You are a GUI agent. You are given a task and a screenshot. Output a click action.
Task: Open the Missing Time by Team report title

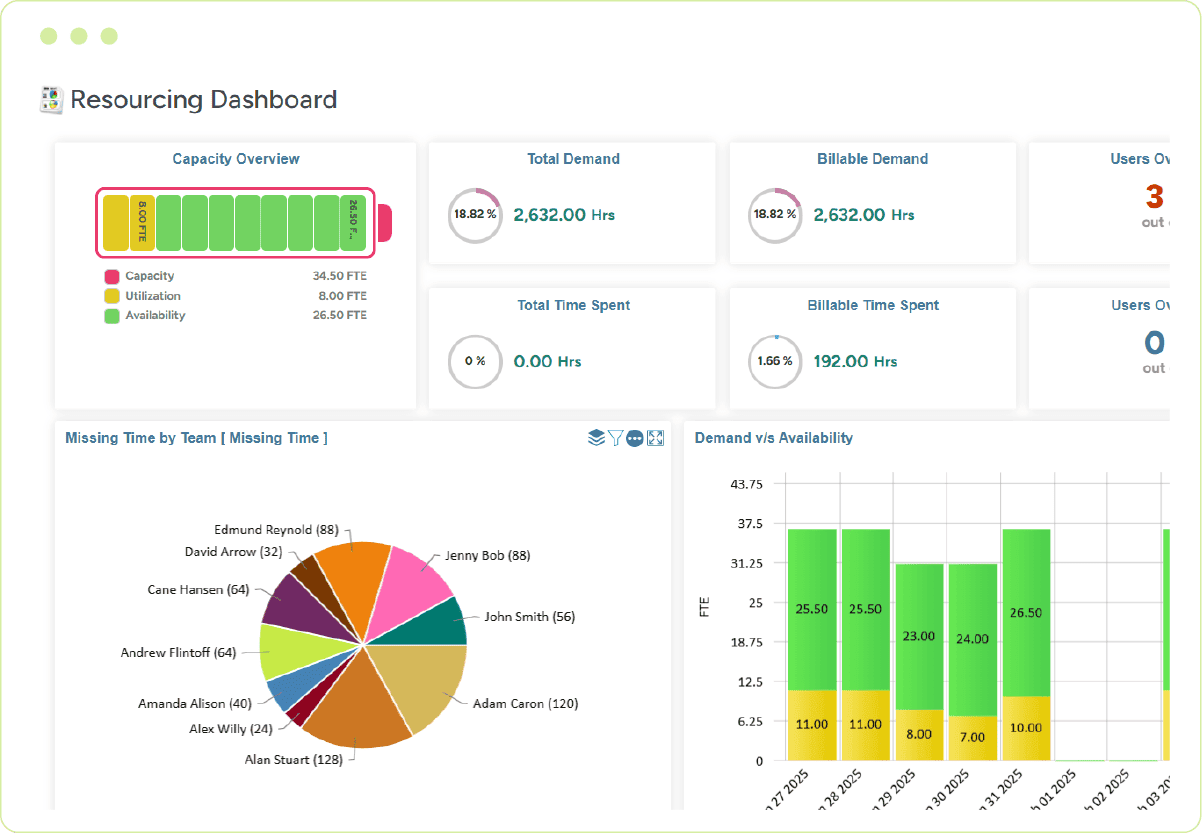tap(196, 437)
